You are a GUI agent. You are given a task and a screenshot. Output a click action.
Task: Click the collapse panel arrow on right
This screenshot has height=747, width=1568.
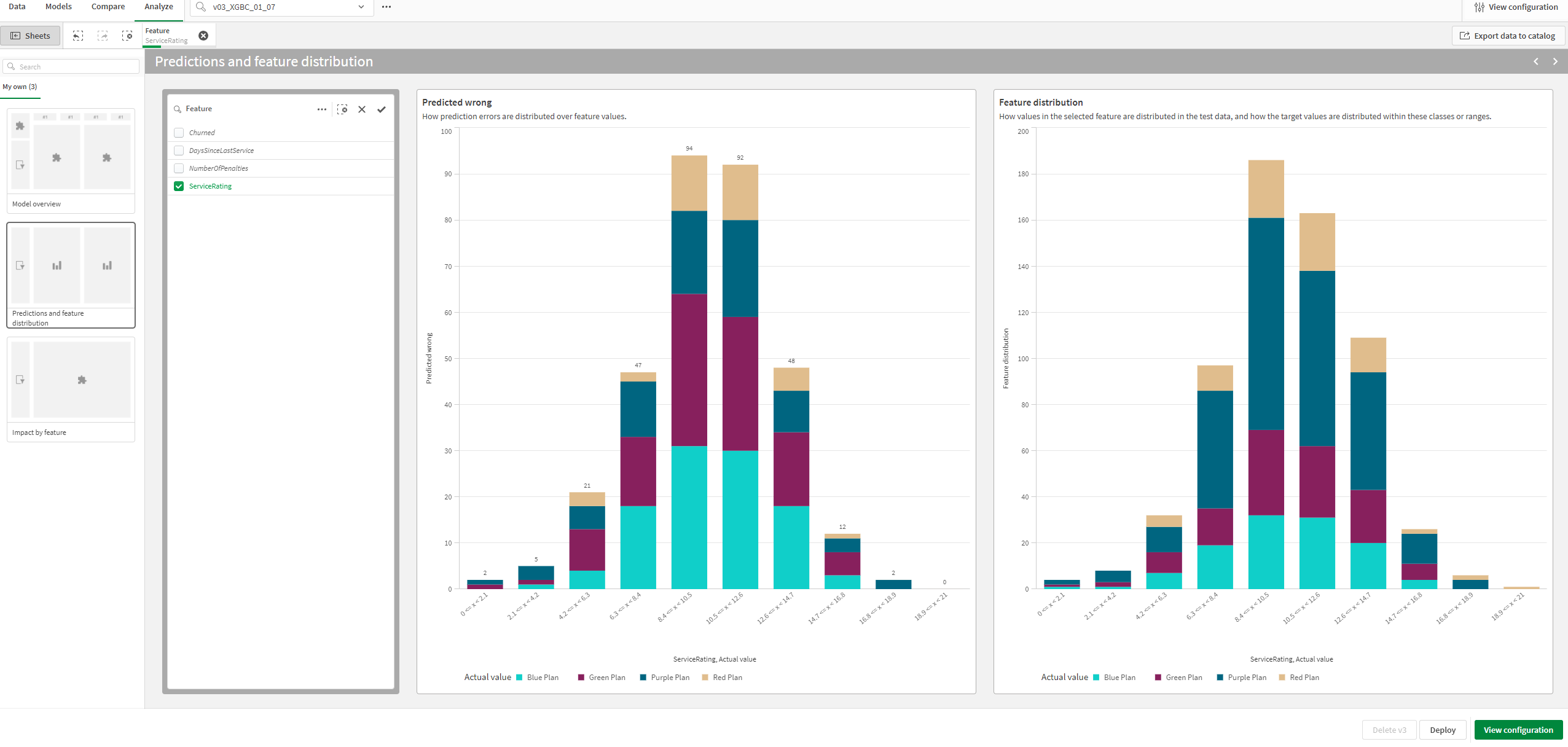(x=1556, y=62)
